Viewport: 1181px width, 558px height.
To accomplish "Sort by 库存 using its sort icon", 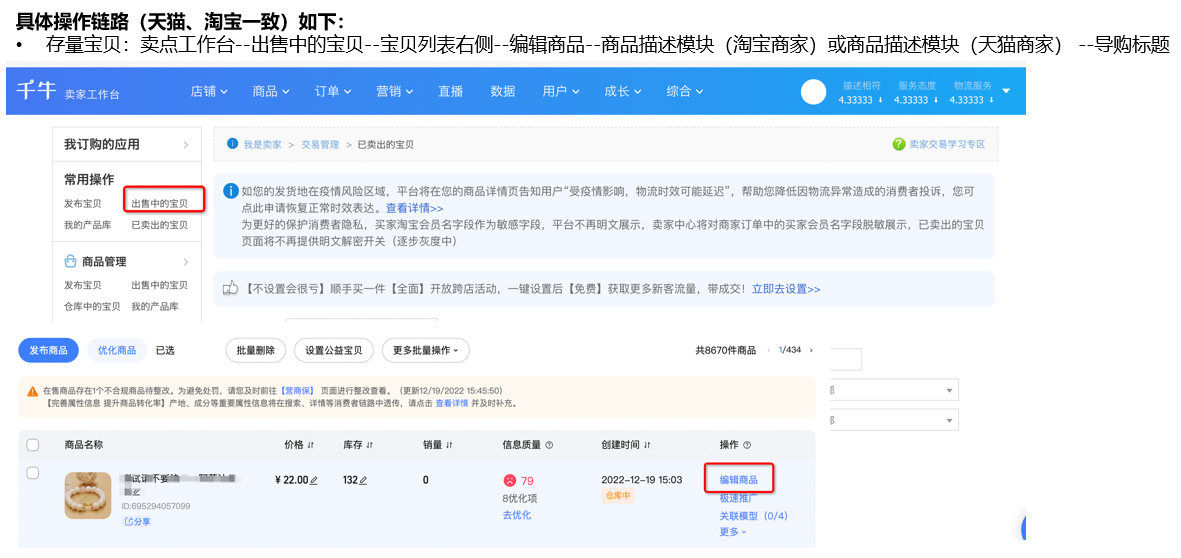I will pyautogui.click(x=370, y=445).
